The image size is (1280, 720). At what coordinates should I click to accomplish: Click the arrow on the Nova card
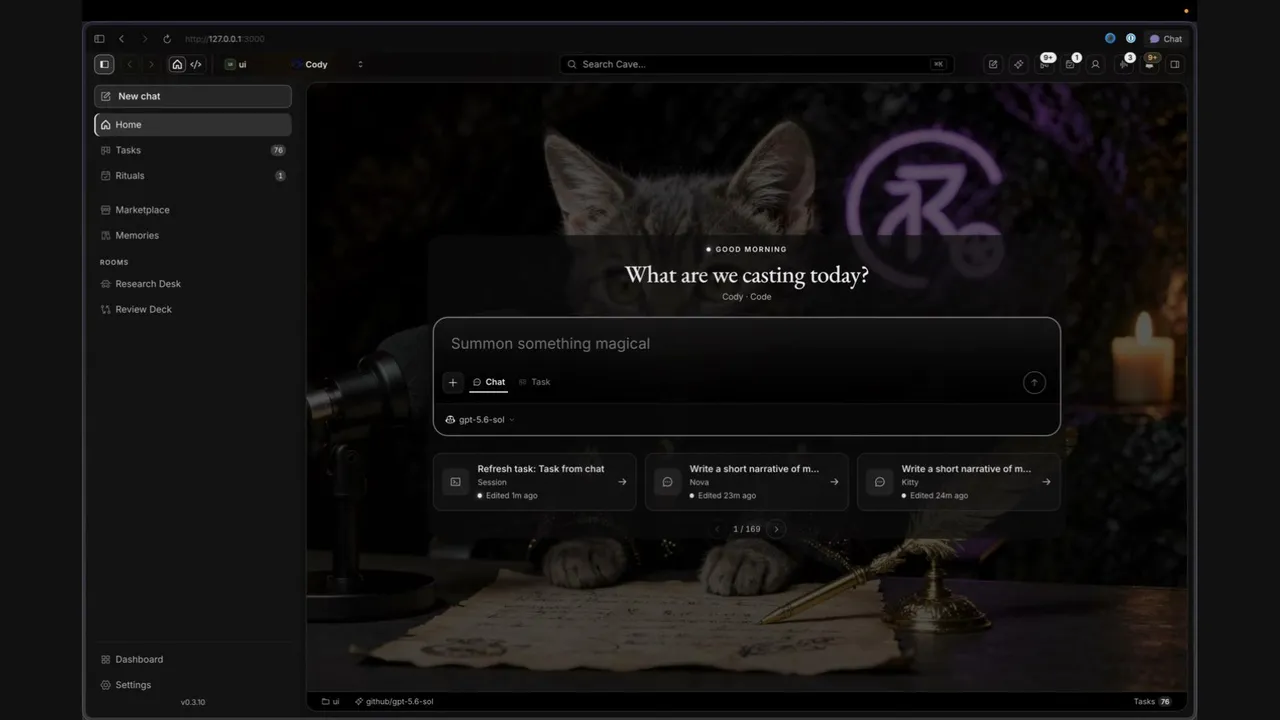[x=834, y=482]
